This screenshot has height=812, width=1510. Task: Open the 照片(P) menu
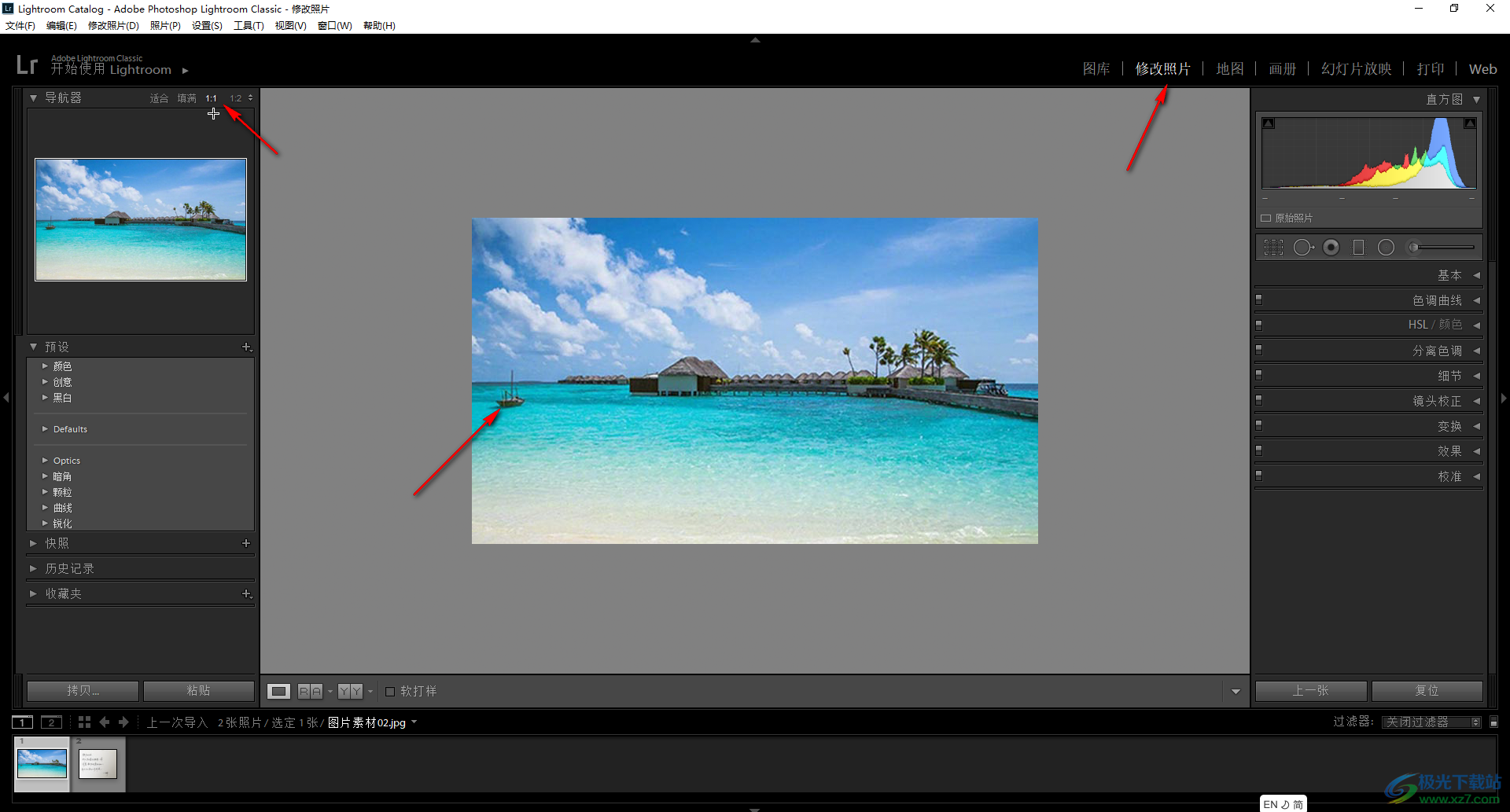165,25
